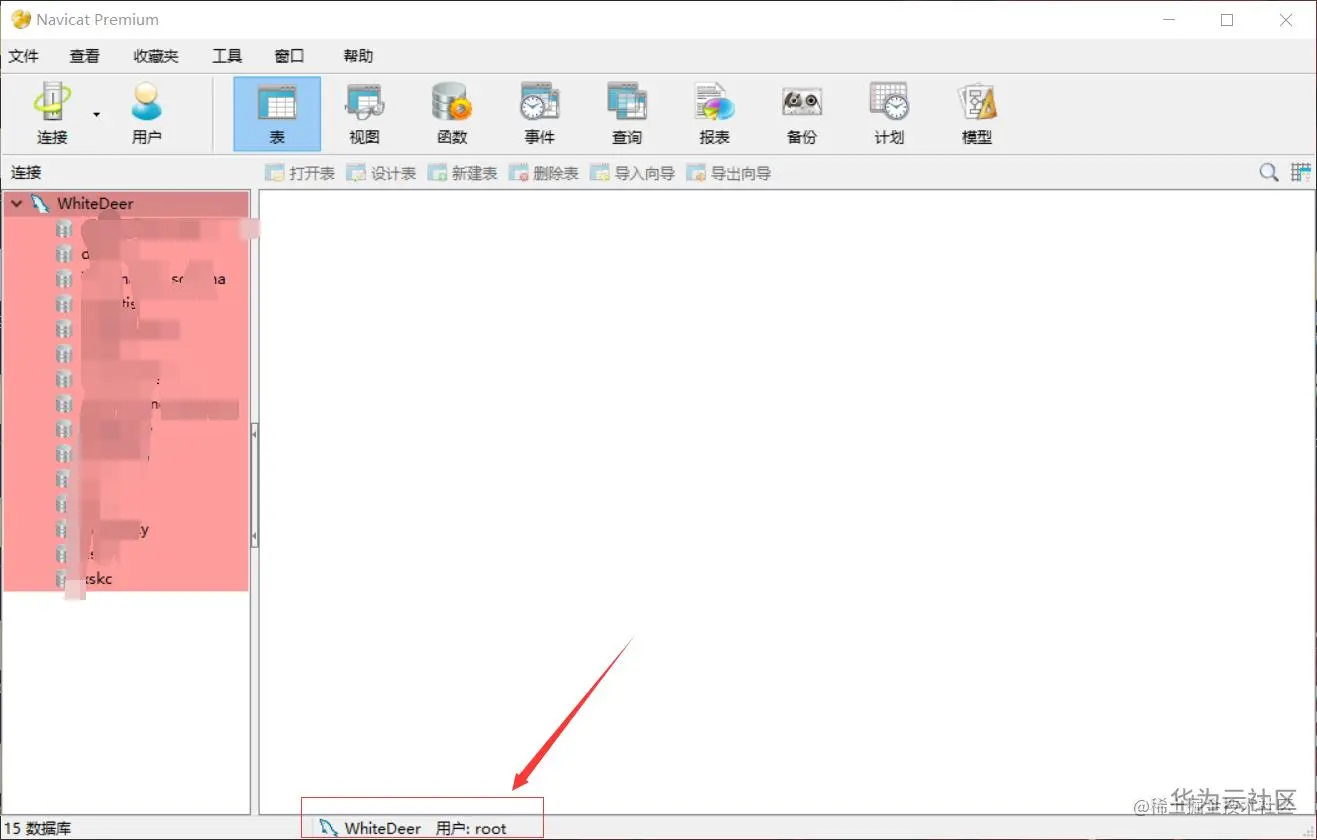Open the 收藏夹 favorites menu
This screenshot has width=1317, height=840.
156,56
